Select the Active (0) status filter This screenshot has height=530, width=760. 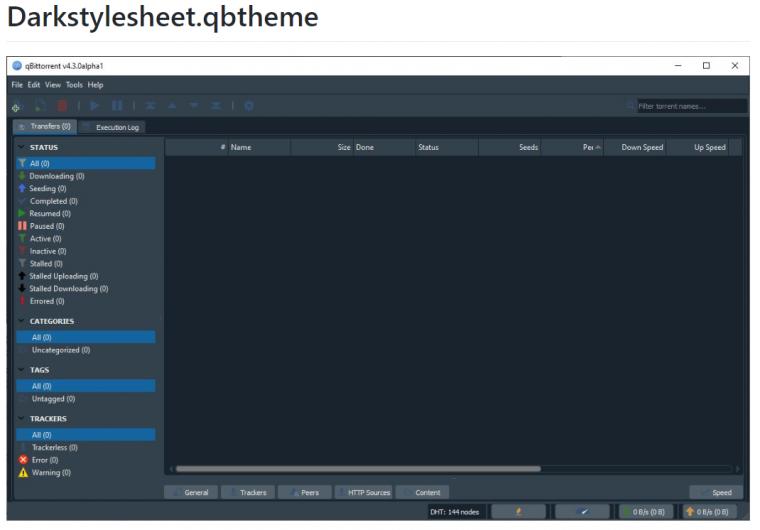(86, 239)
